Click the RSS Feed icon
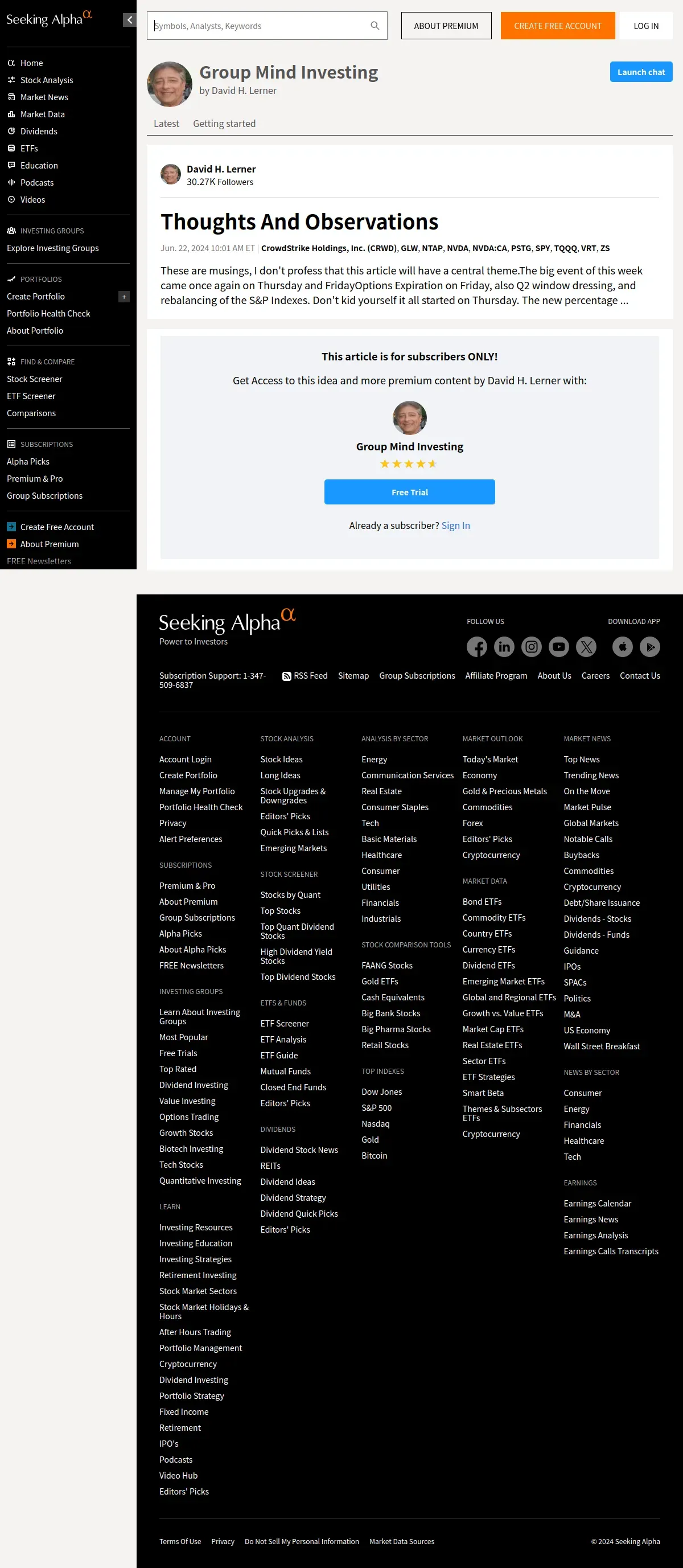Image resolution: width=683 pixels, height=1568 pixels. [287, 676]
